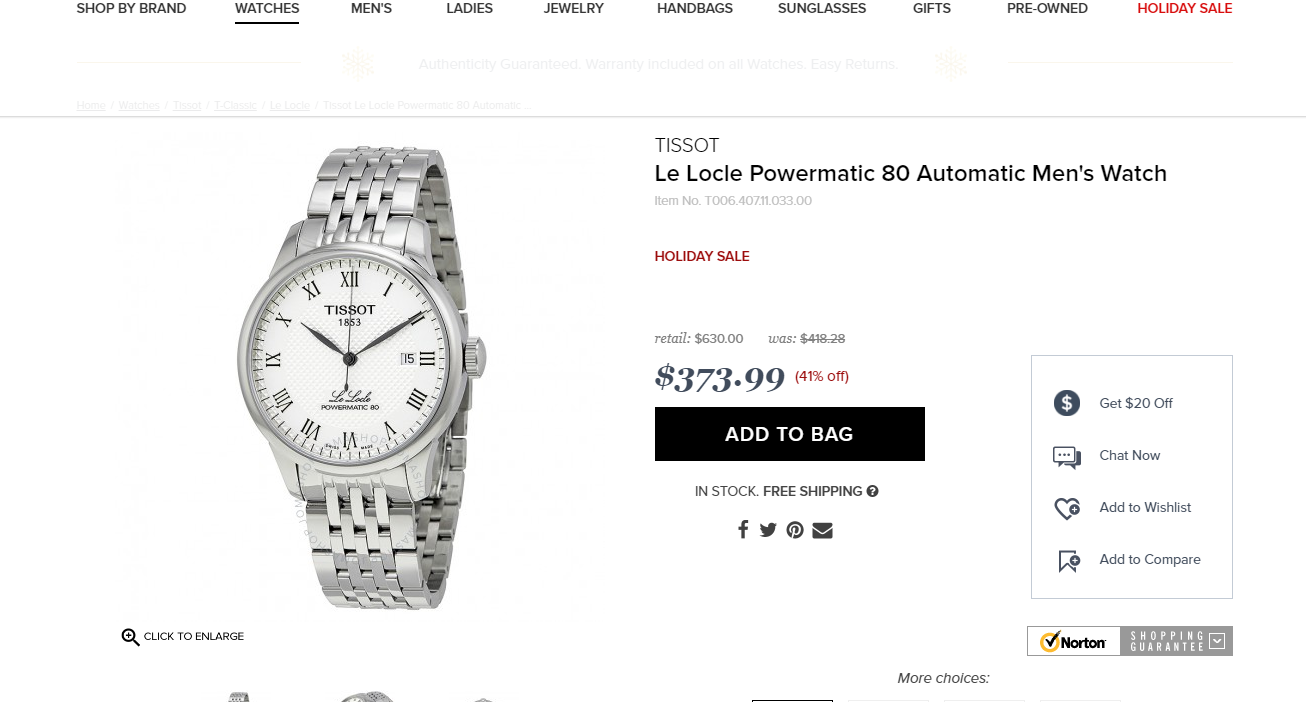
Task: Click the magnifier Click to Enlarge icon
Action: pyautogui.click(x=130, y=637)
